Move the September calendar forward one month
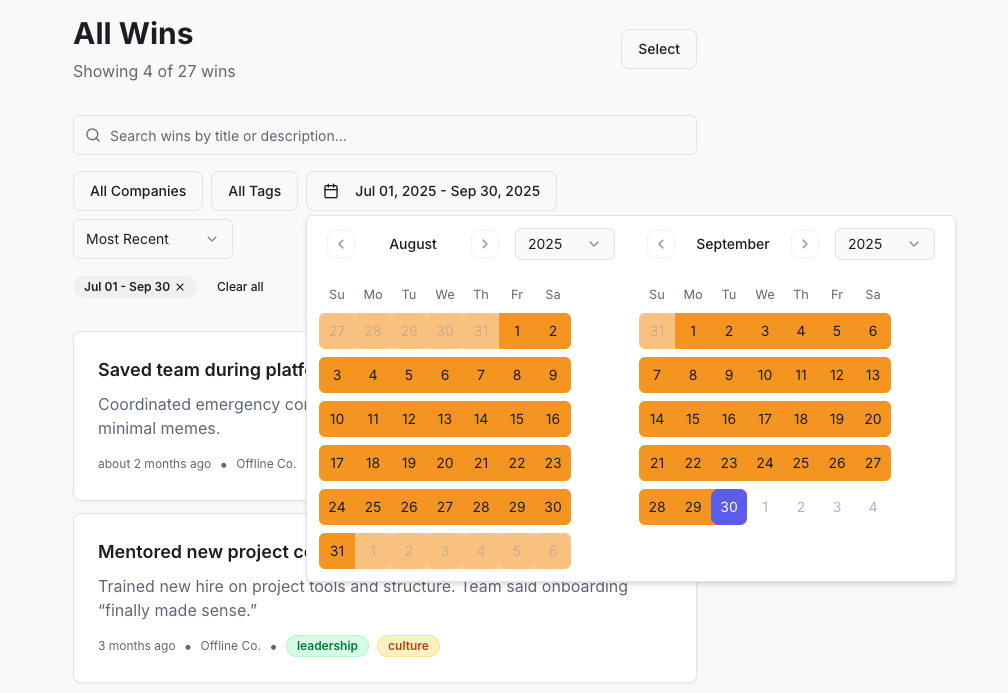 pos(805,243)
